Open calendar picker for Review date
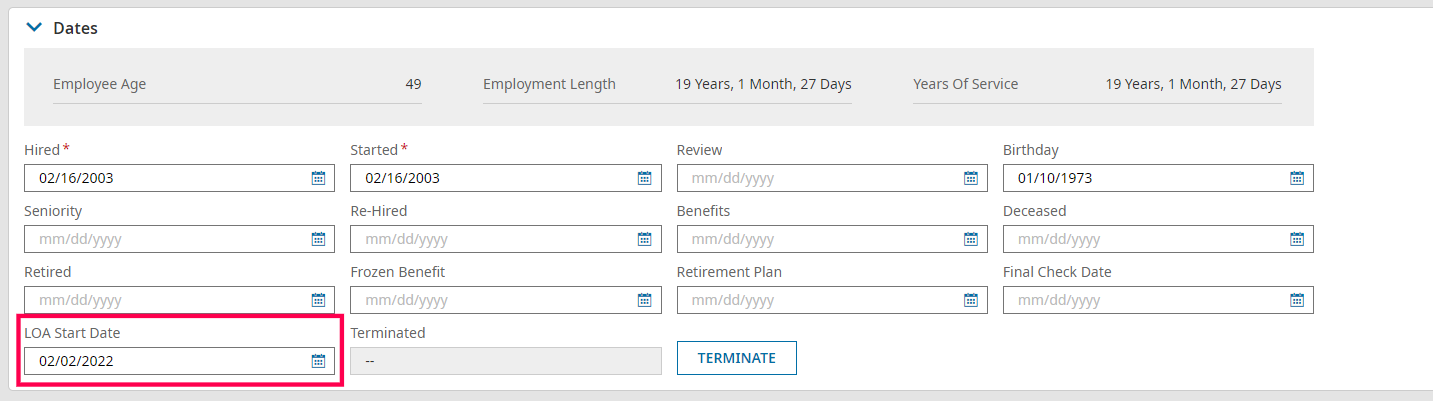1433x401 pixels. tap(970, 178)
